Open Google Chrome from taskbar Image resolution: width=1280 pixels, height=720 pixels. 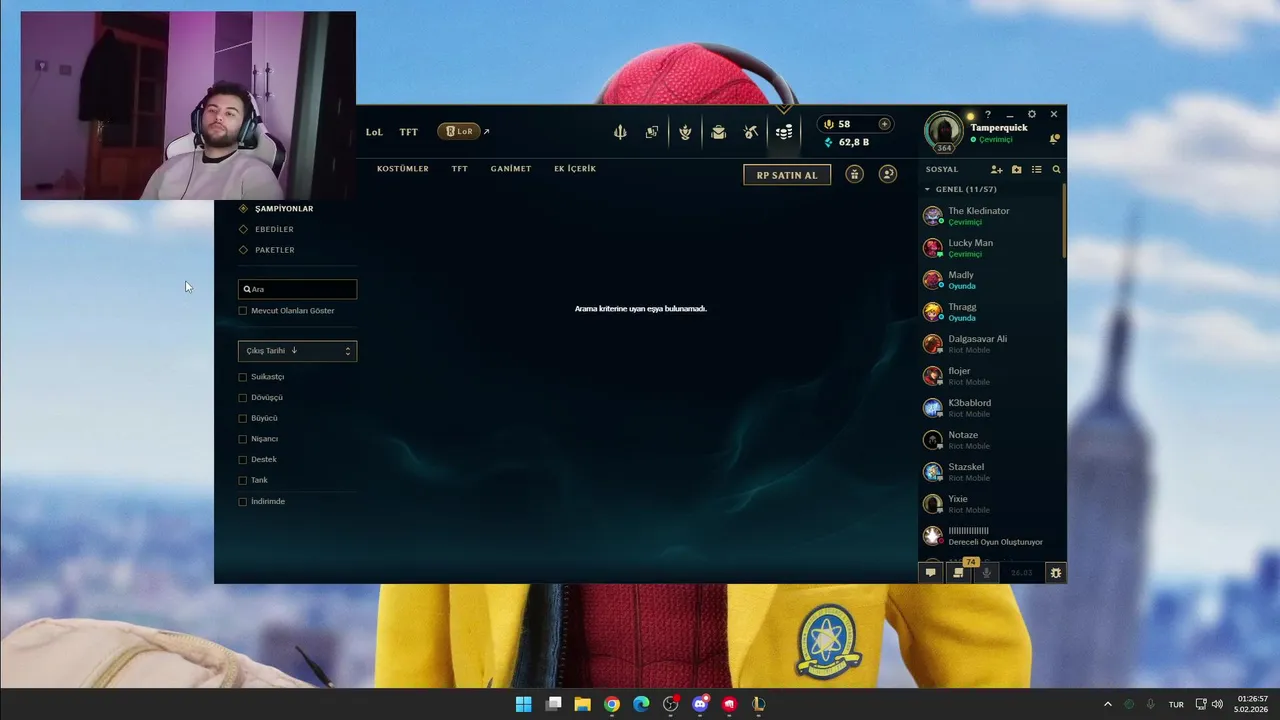pyautogui.click(x=612, y=704)
